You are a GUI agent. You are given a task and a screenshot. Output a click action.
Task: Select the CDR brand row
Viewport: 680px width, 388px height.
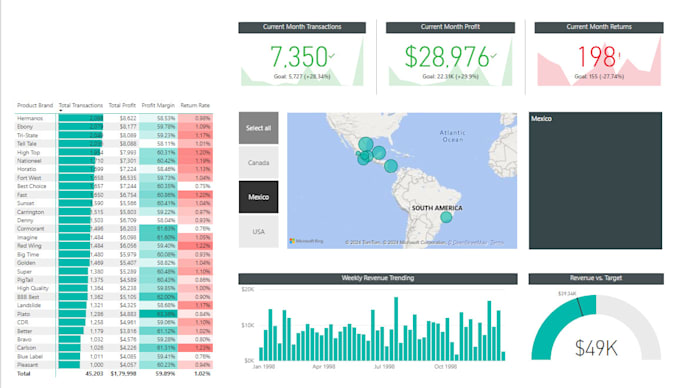coord(114,322)
